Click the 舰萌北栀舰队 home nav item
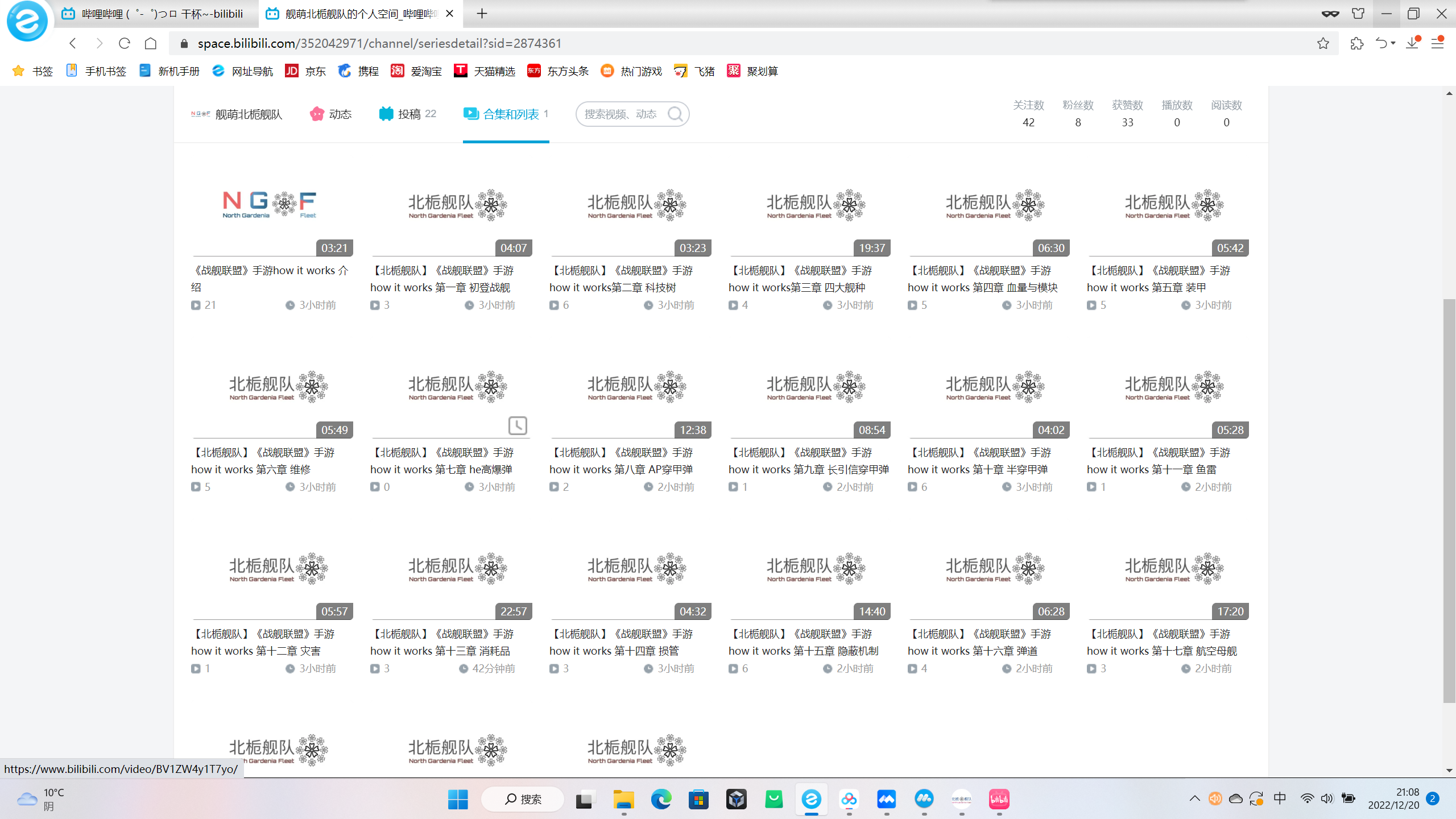The height and width of the screenshot is (819, 1456). coord(237,114)
